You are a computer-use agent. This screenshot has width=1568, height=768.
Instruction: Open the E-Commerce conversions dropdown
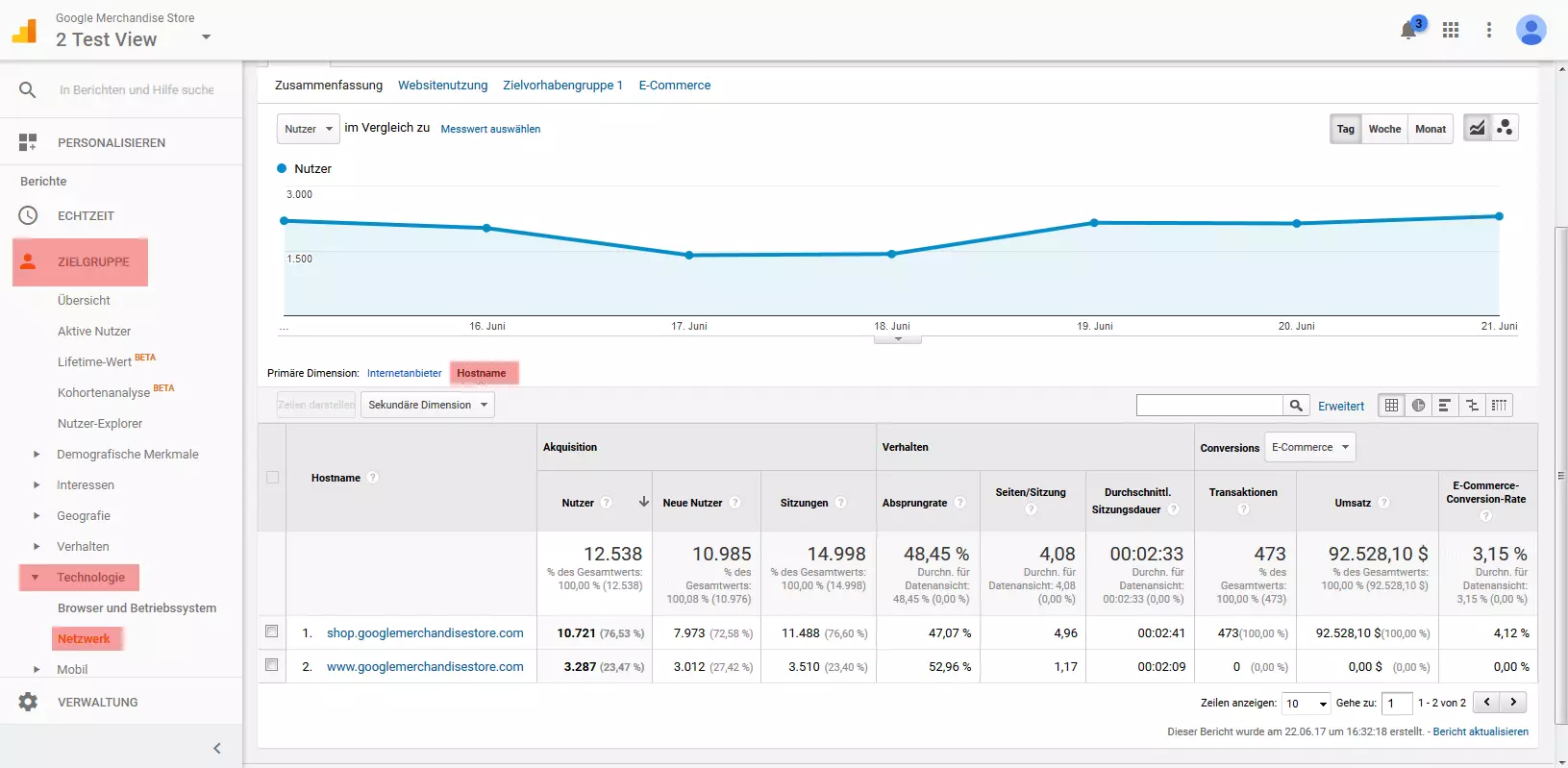point(1309,447)
